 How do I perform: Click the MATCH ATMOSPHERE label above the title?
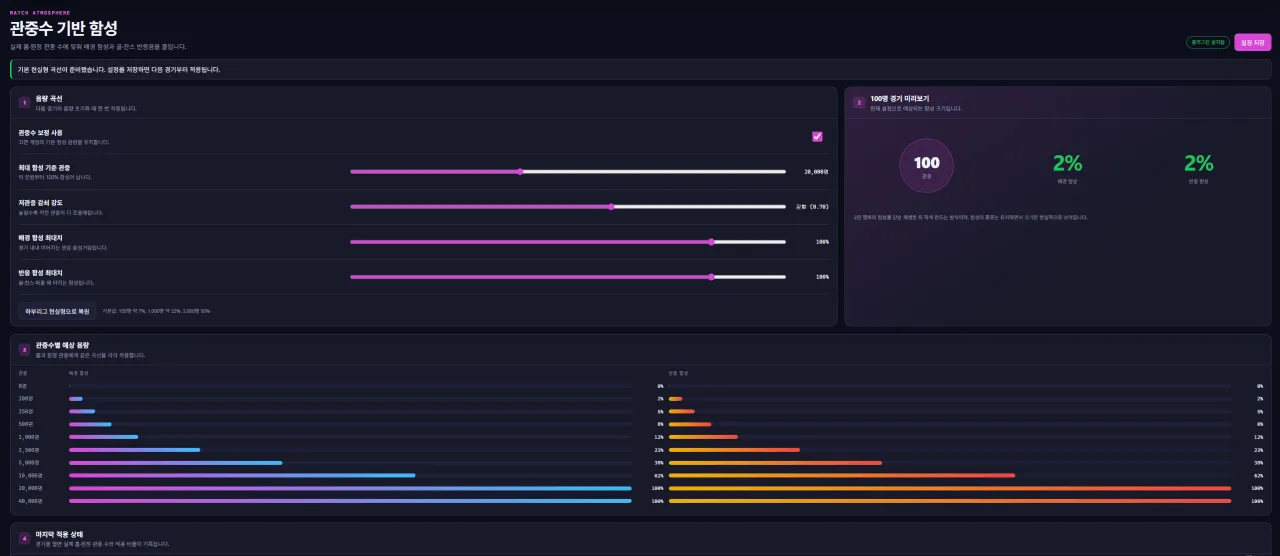point(40,12)
